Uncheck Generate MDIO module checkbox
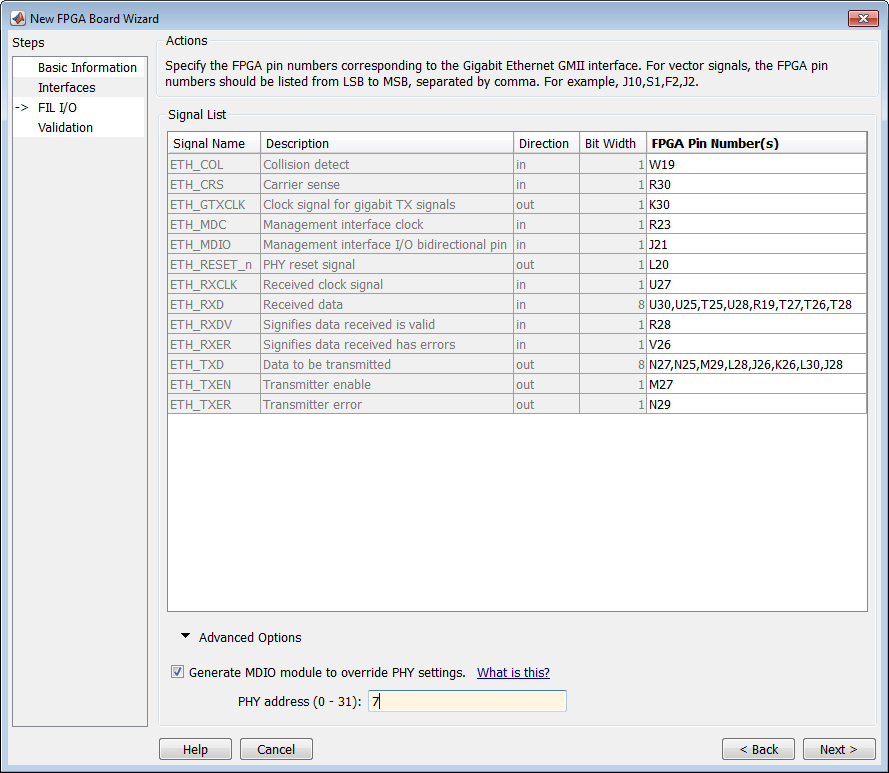889x773 pixels. click(x=177, y=672)
